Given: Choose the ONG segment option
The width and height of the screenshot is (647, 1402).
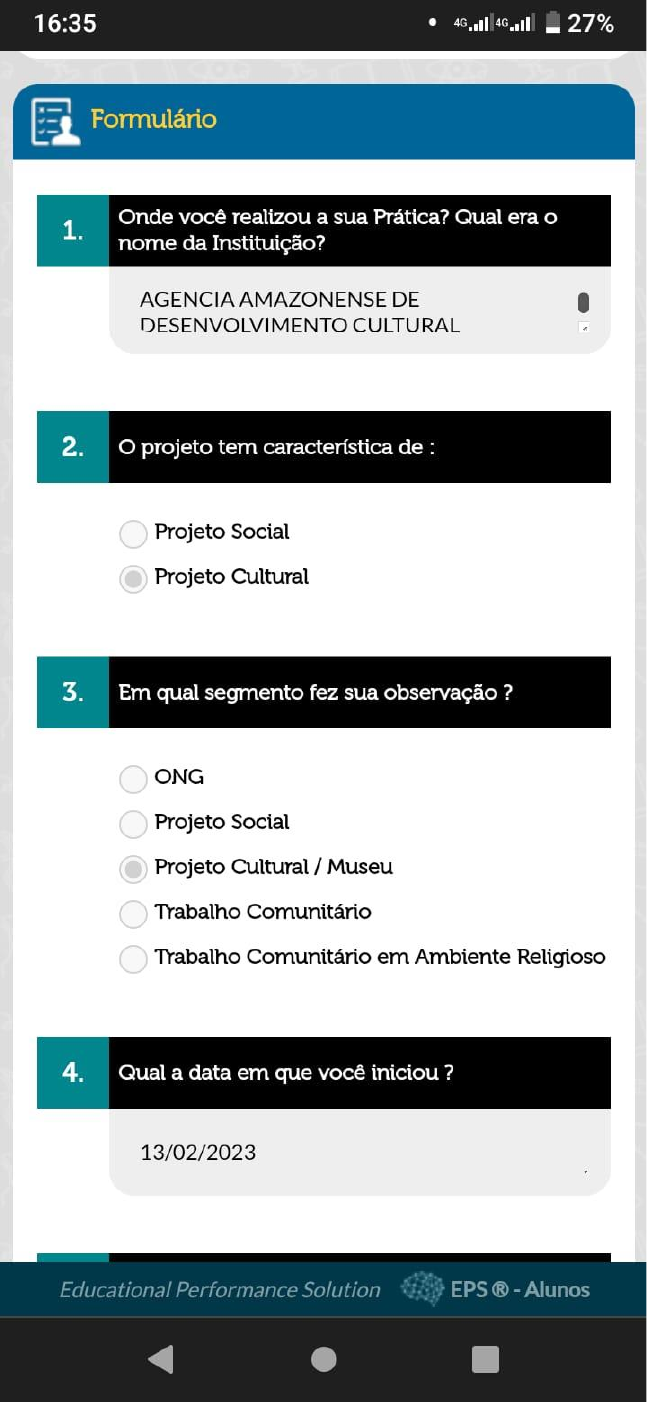Looking at the screenshot, I should point(133,779).
